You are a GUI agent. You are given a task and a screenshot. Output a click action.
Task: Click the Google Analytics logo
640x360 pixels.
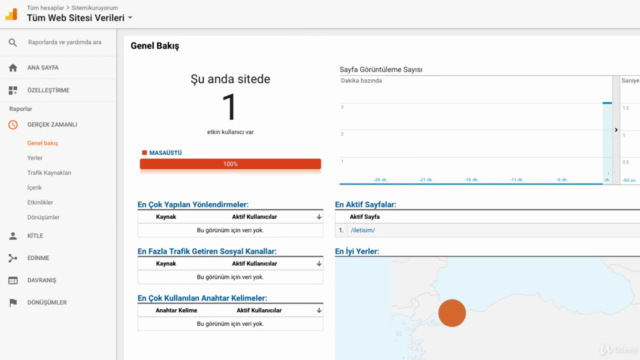(11, 14)
